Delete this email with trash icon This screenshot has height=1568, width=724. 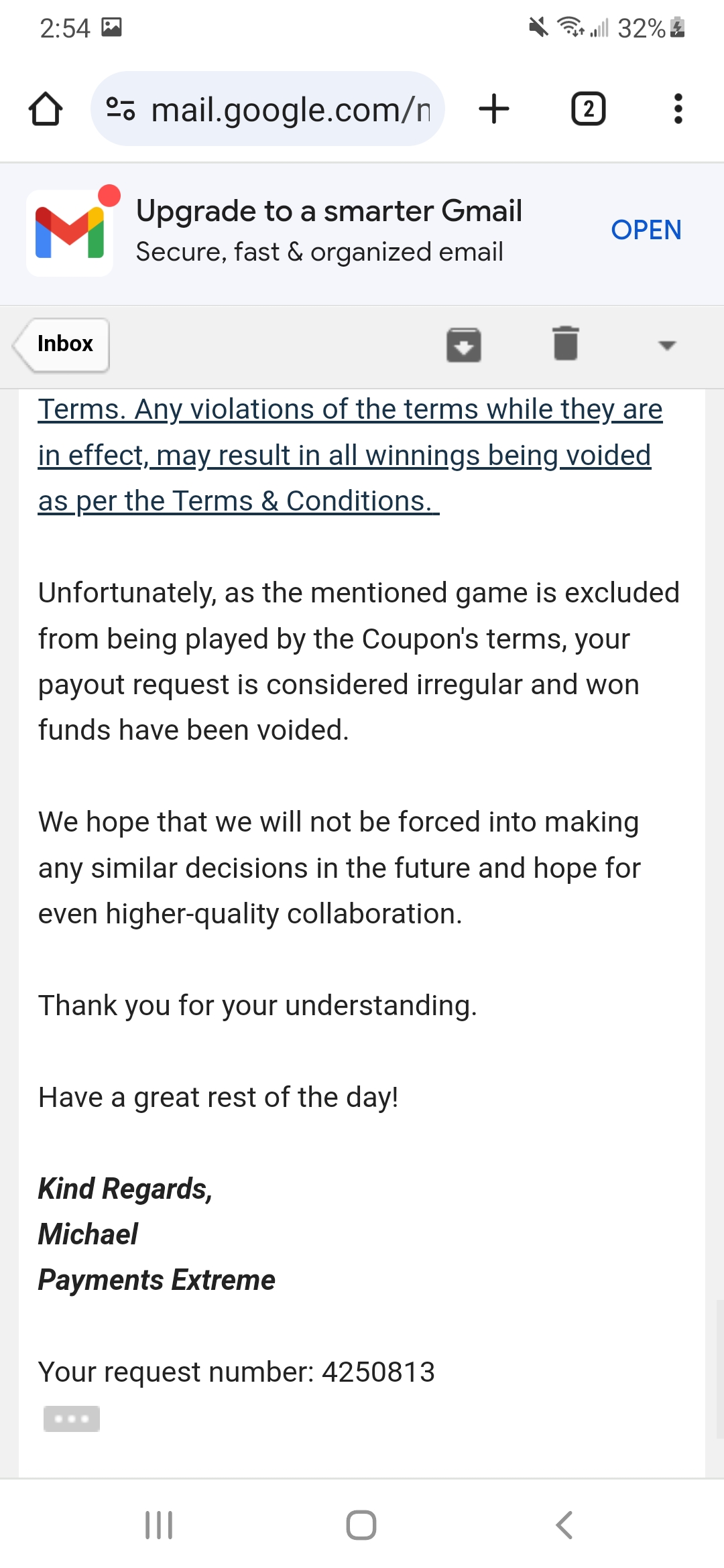tap(566, 343)
